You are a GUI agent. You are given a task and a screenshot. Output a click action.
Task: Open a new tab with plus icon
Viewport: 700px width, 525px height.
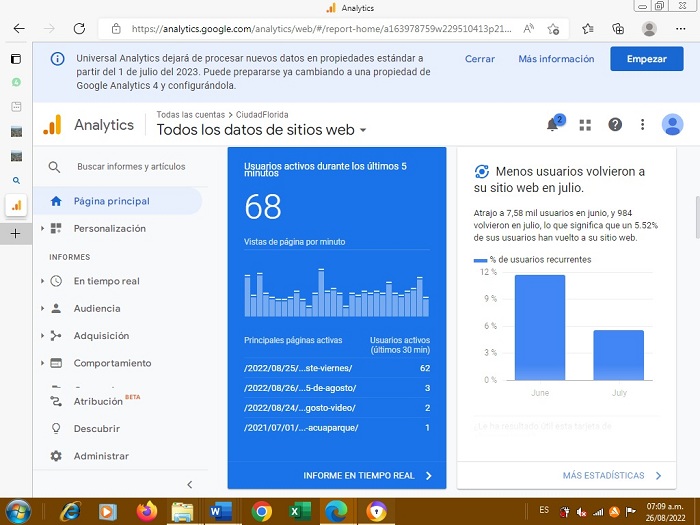[16, 233]
